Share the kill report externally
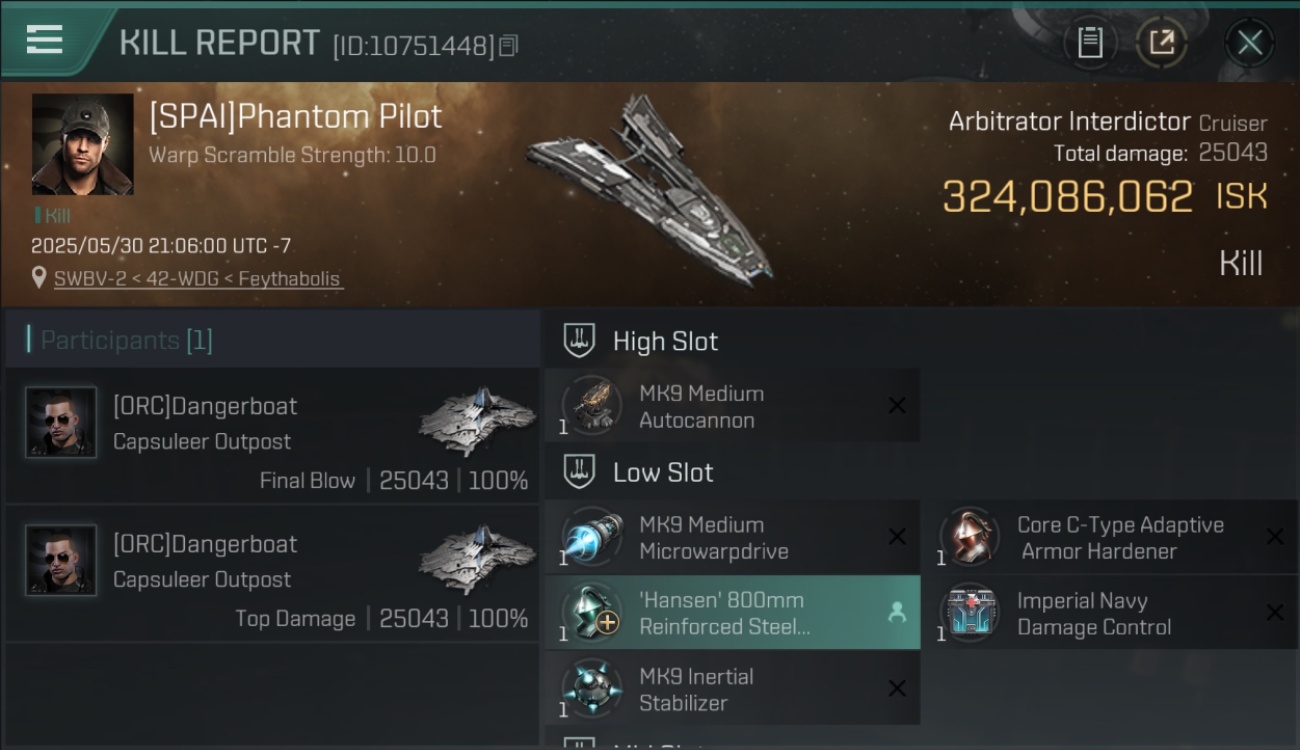The width and height of the screenshot is (1300, 750). pyautogui.click(x=1161, y=42)
